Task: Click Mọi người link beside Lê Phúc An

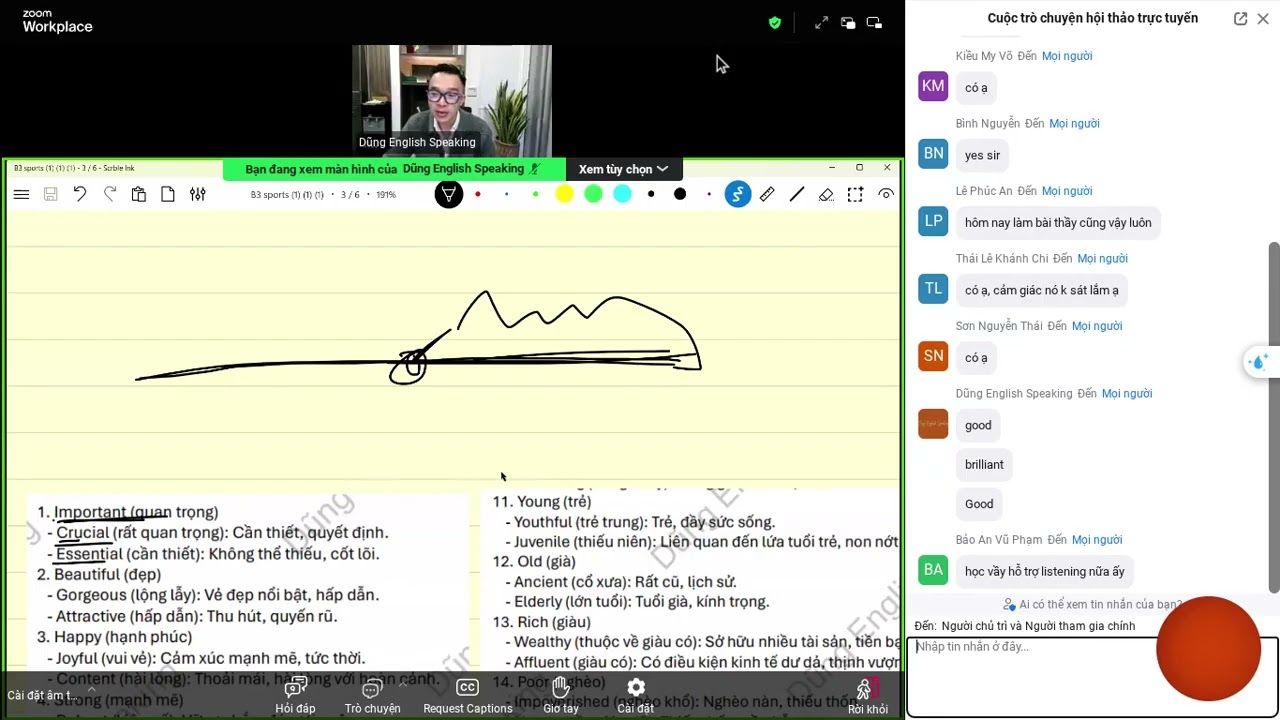Action: (x=1067, y=191)
